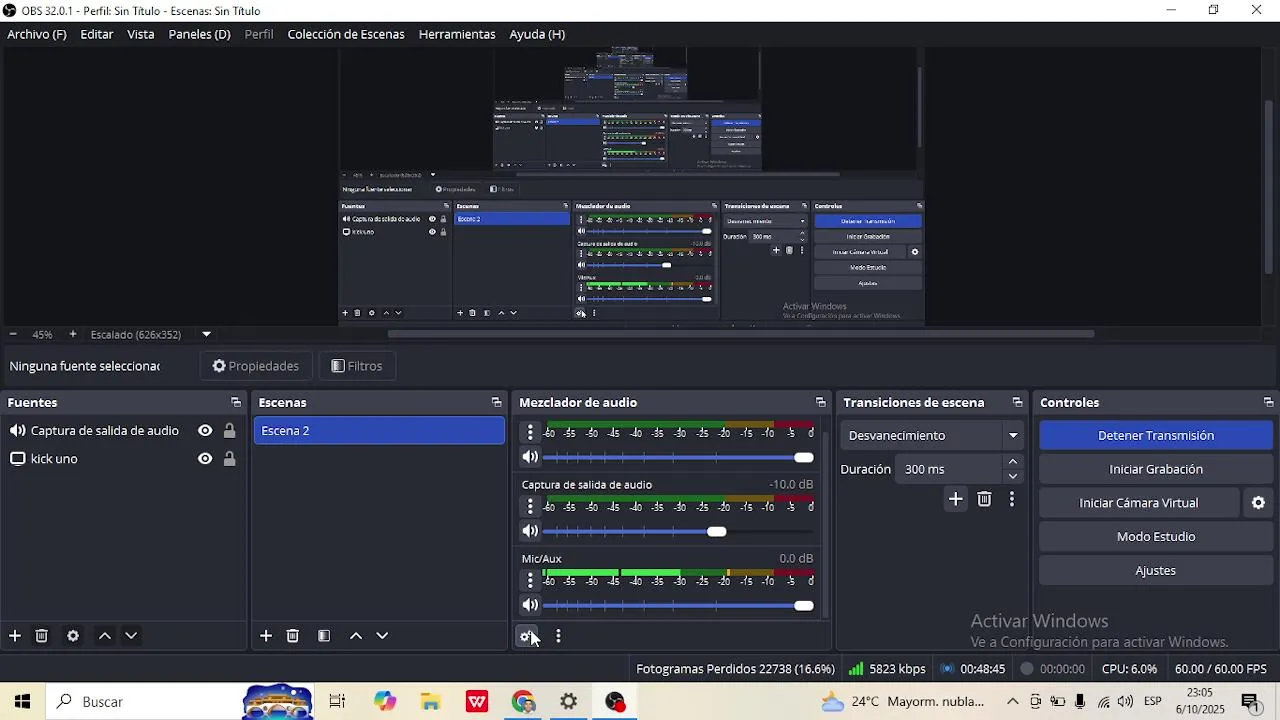Move source up in Fuentes list

[105, 636]
